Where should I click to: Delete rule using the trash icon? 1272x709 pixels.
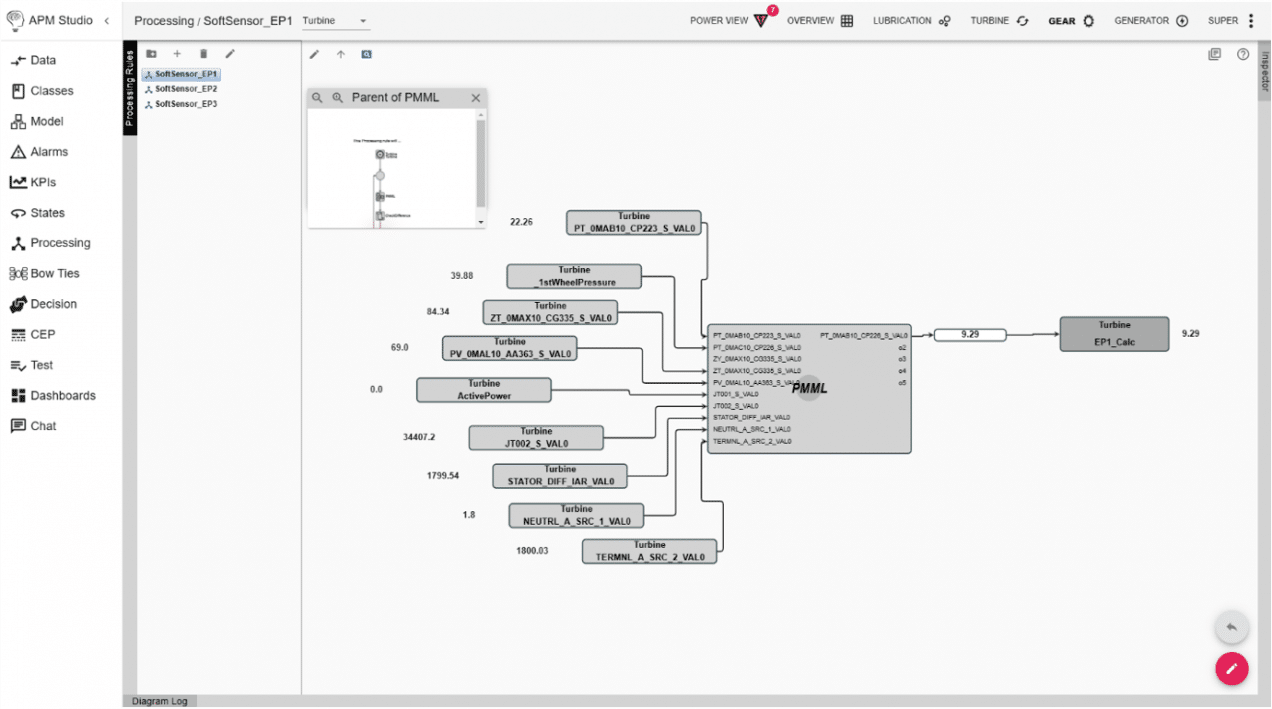[203, 54]
